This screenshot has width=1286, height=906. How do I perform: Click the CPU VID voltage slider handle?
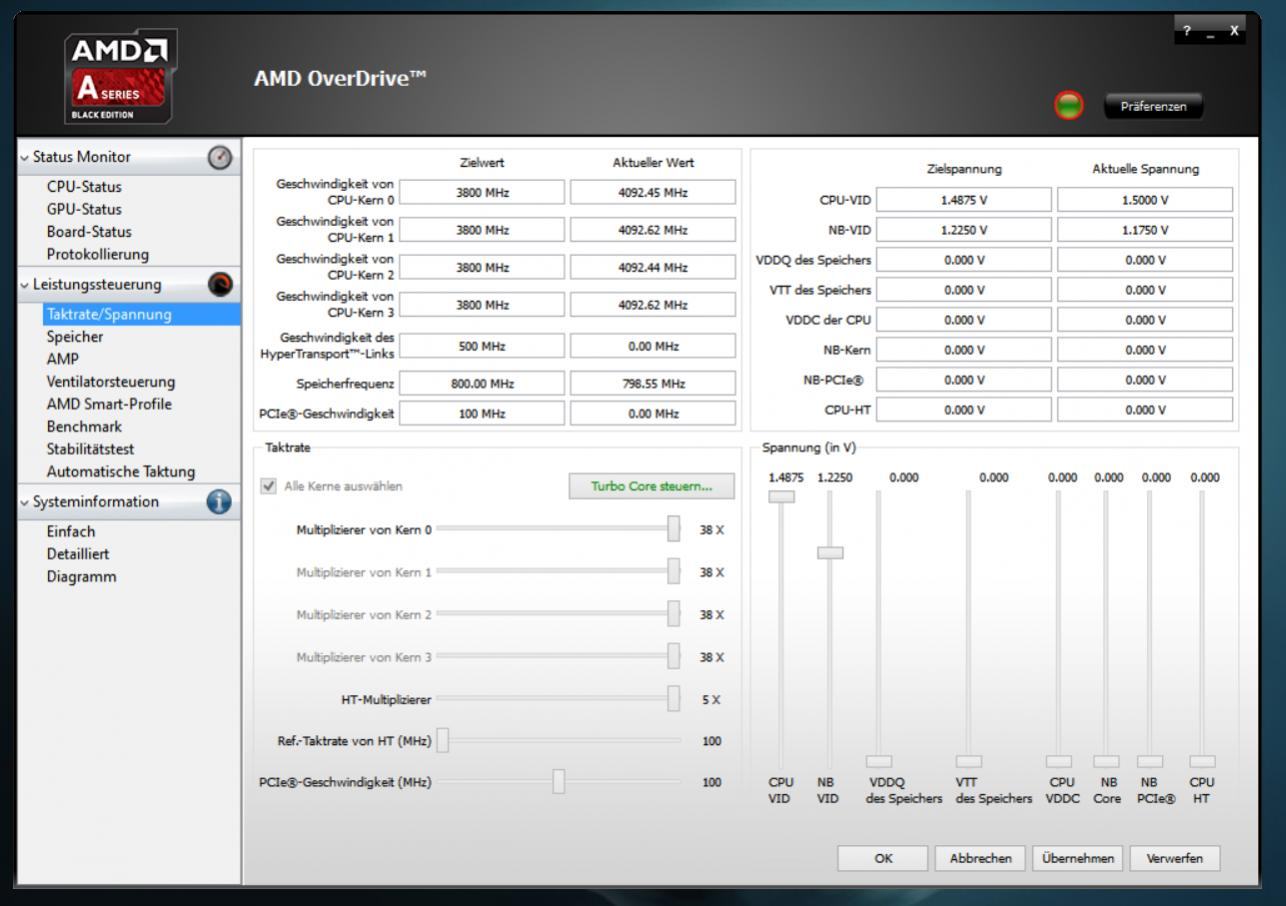coord(781,496)
